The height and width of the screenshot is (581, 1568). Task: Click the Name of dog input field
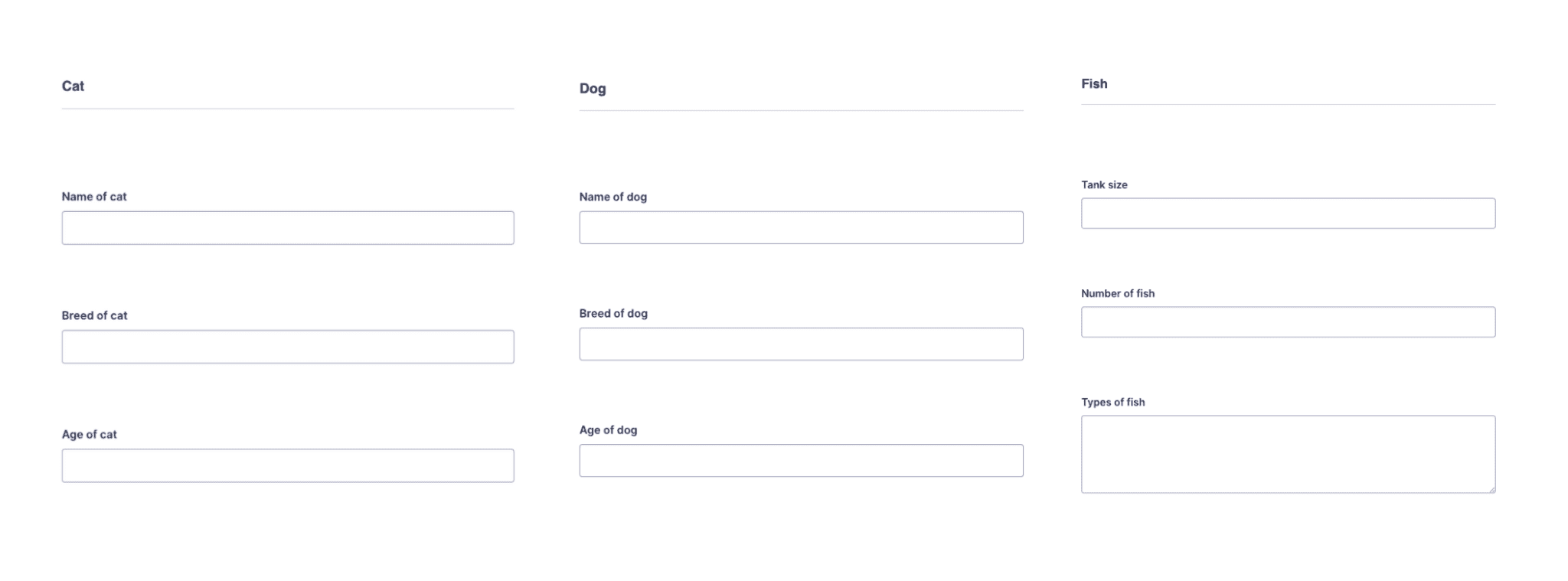pos(801,227)
